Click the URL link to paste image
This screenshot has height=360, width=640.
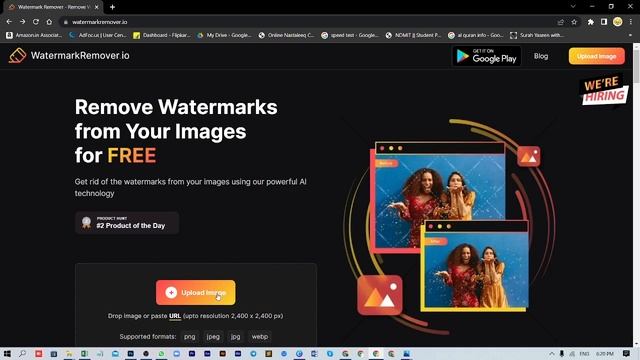coord(175,316)
